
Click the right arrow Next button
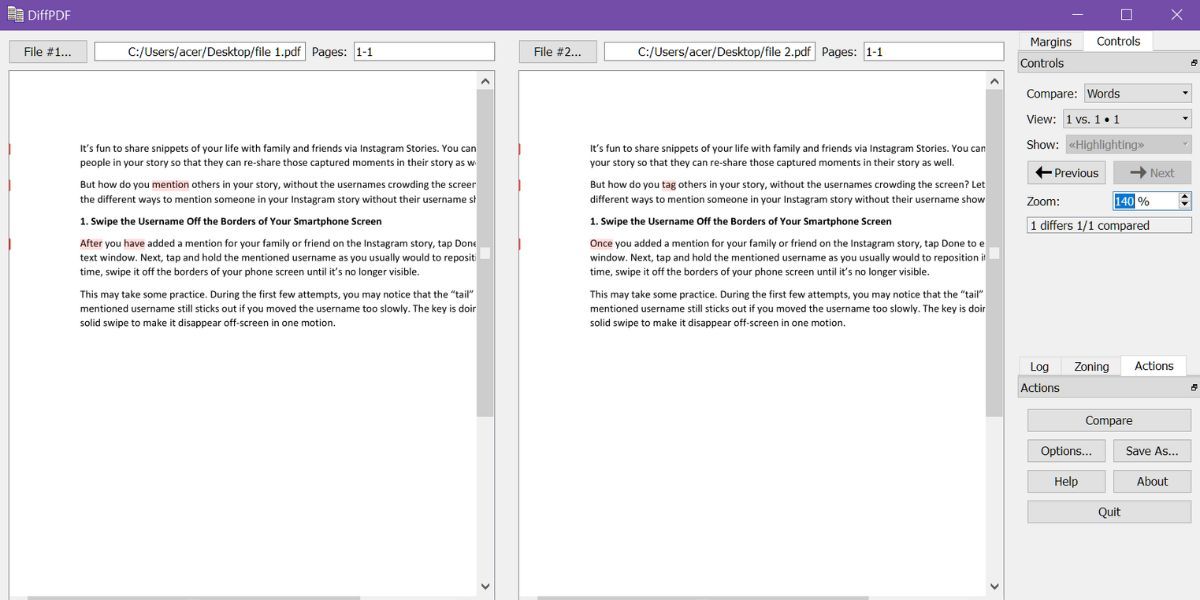(1152, 173)
